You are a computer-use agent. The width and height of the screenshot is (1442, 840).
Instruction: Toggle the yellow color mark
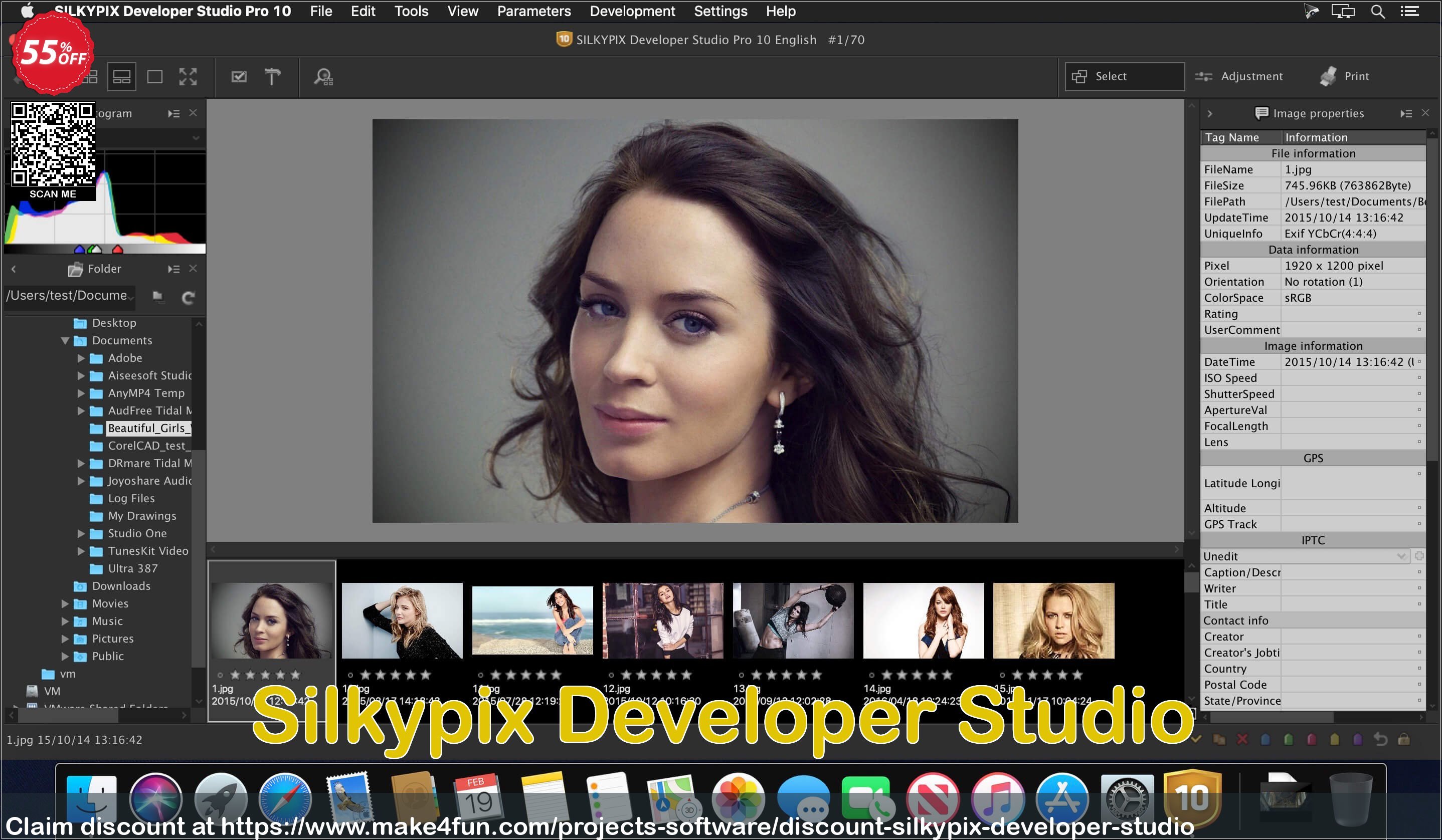click(1334, 739)
